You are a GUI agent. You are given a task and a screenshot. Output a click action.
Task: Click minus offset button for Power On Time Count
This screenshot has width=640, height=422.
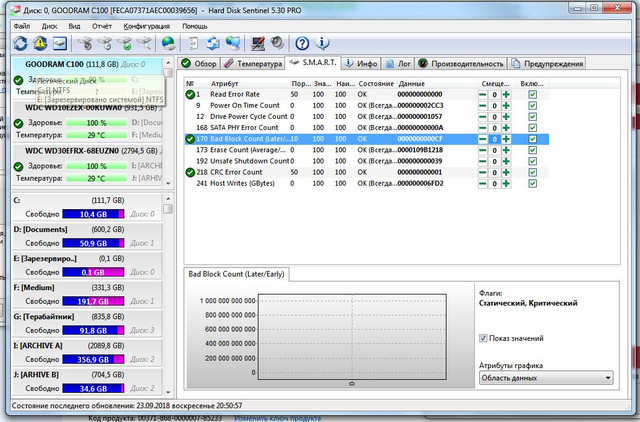(483, 106)
